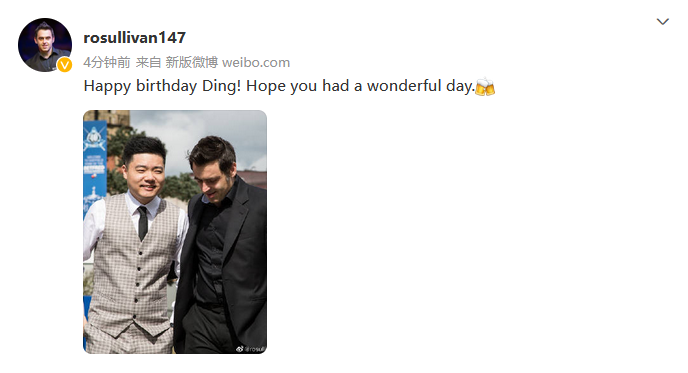Click the weibo.com source text
This screenshot has width=688, height=373.
(256, 62)
